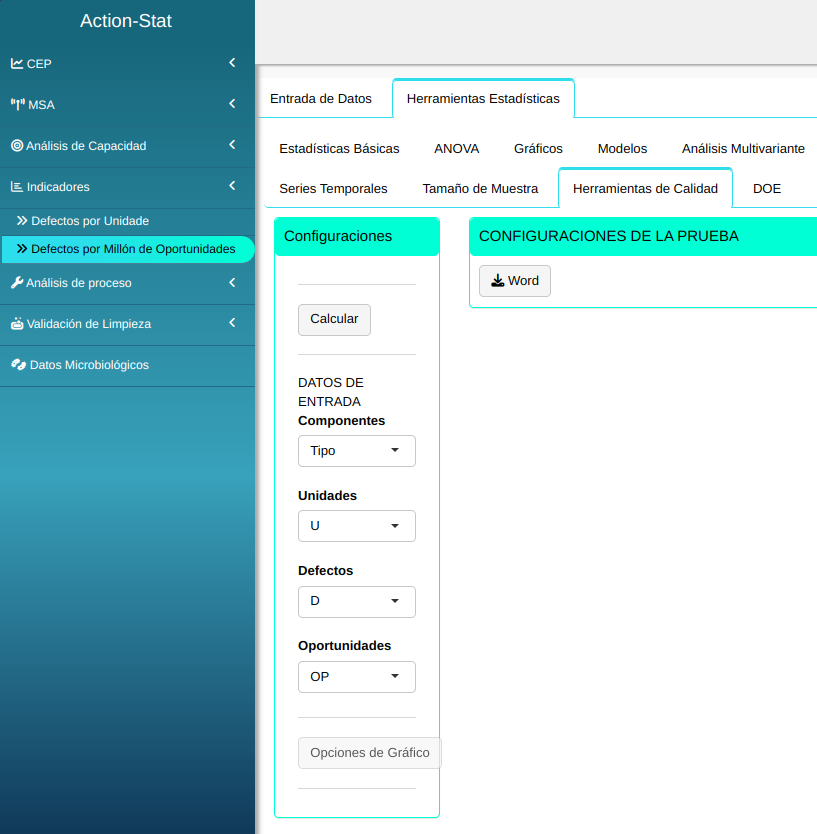The width and height of the screenshot is (817, 834).
Task: Download the report with Word button
Action: pos(515,281)
